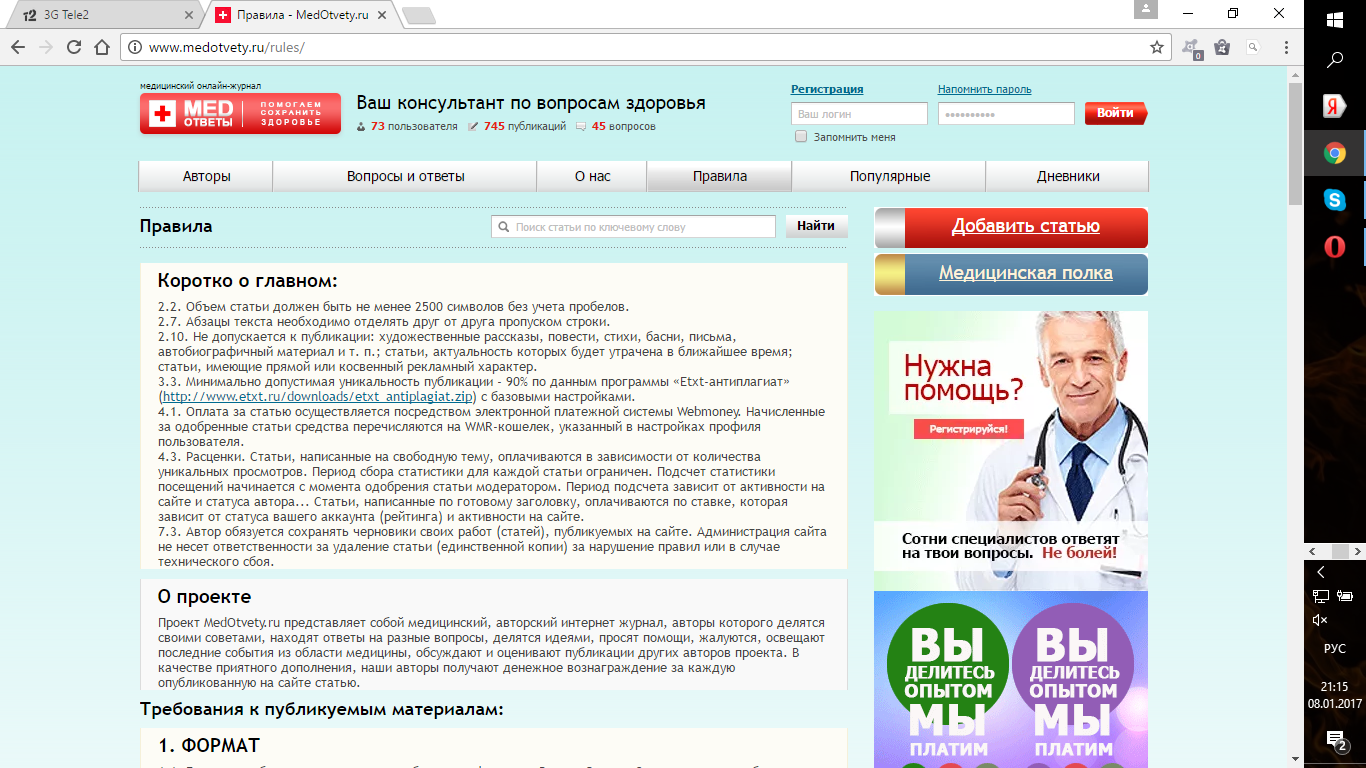The image size is (1366, 768).
Task: Bookmark this page with the star icon
Action: 1157,47
